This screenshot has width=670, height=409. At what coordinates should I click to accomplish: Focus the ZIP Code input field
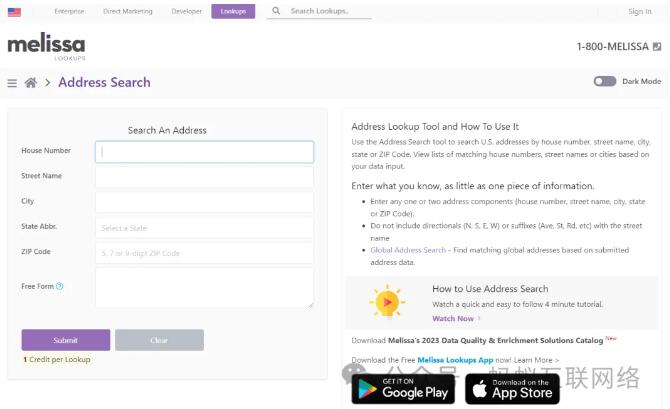click(x=204, y=253)
